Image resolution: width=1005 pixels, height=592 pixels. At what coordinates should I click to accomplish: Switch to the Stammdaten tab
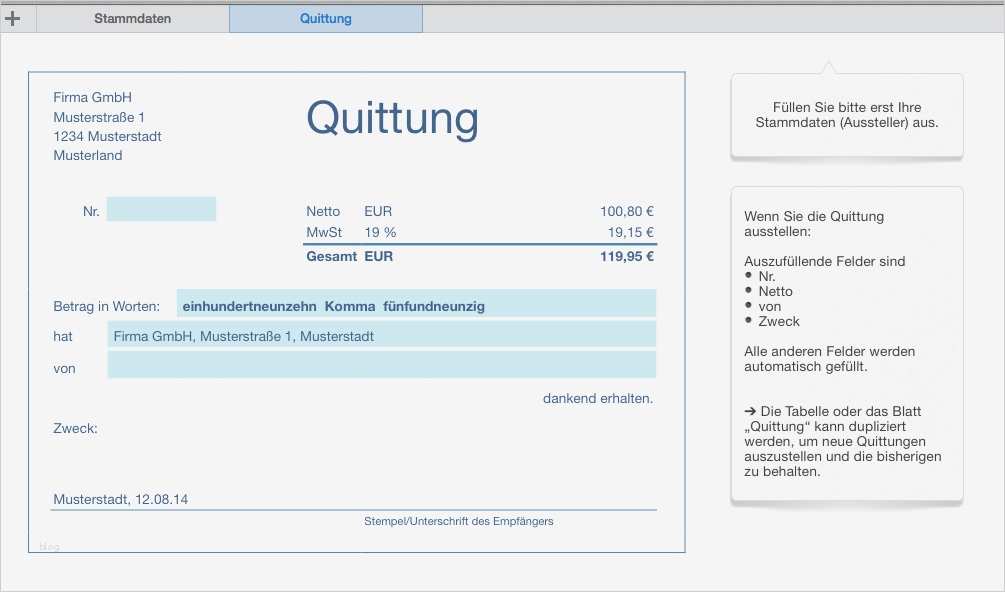pyautogui.click(x=133, y=17)
